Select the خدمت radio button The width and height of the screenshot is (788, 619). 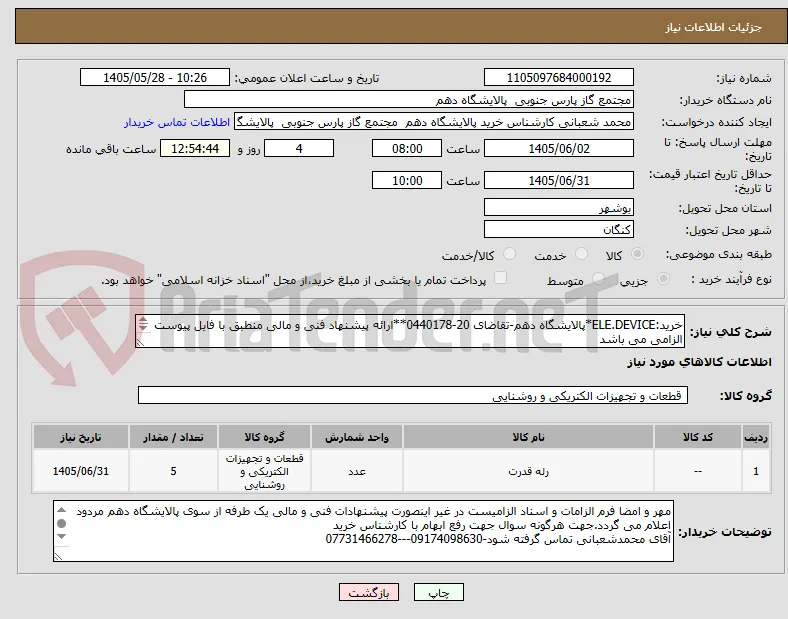click(x=581, y=254)
